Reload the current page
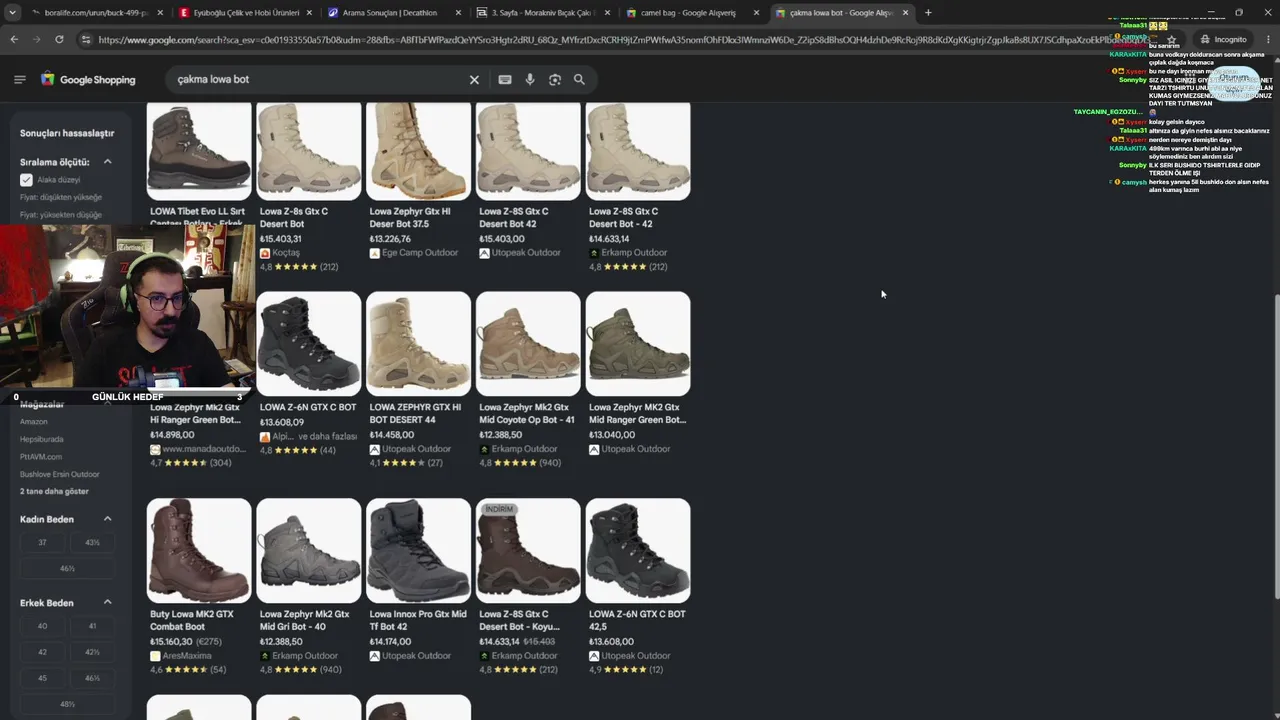This screenshot has height=720, width=1280. pos(59,39)
